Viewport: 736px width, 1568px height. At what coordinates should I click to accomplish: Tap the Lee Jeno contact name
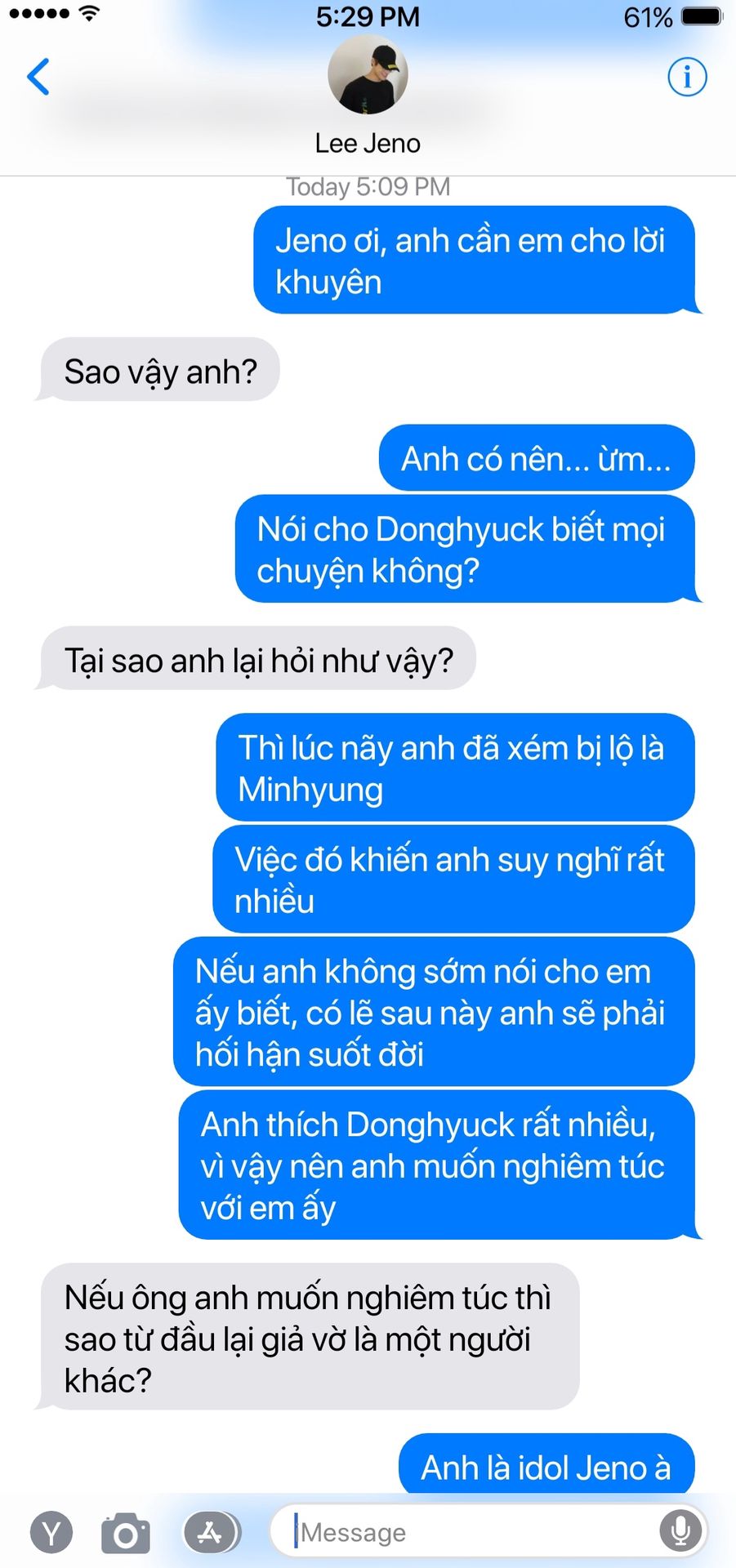[368, 144]
